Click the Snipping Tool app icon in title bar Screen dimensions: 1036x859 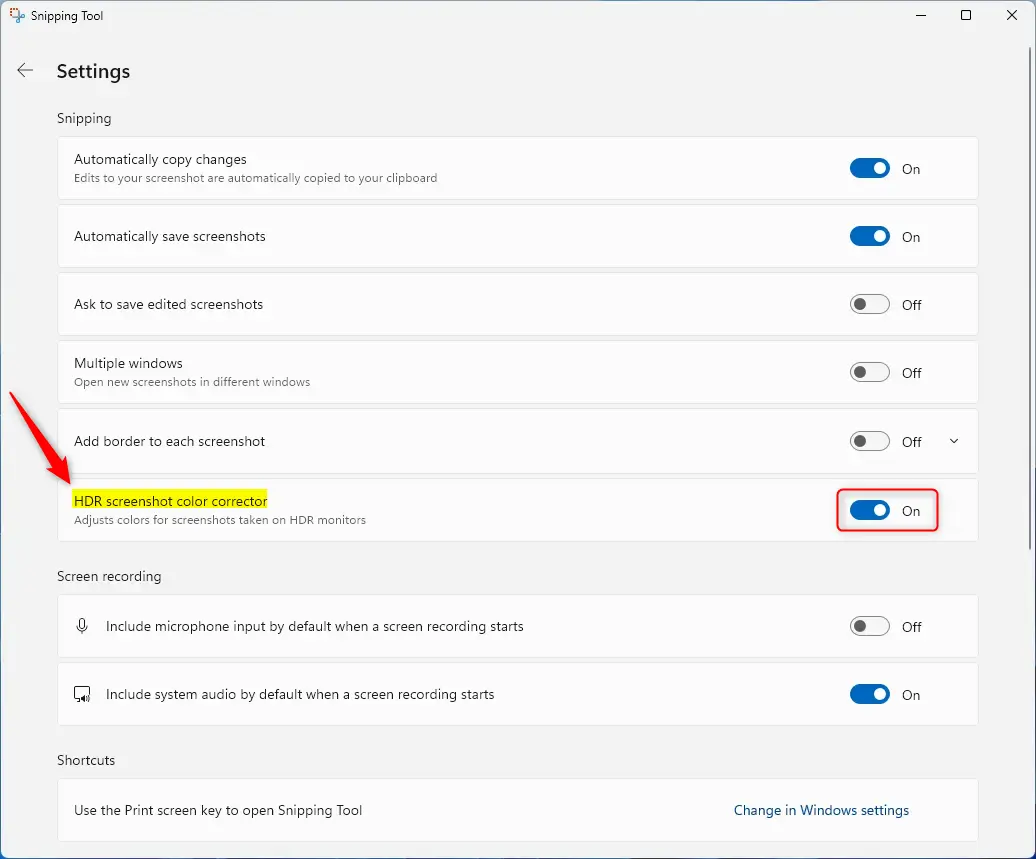click(17, 15)
